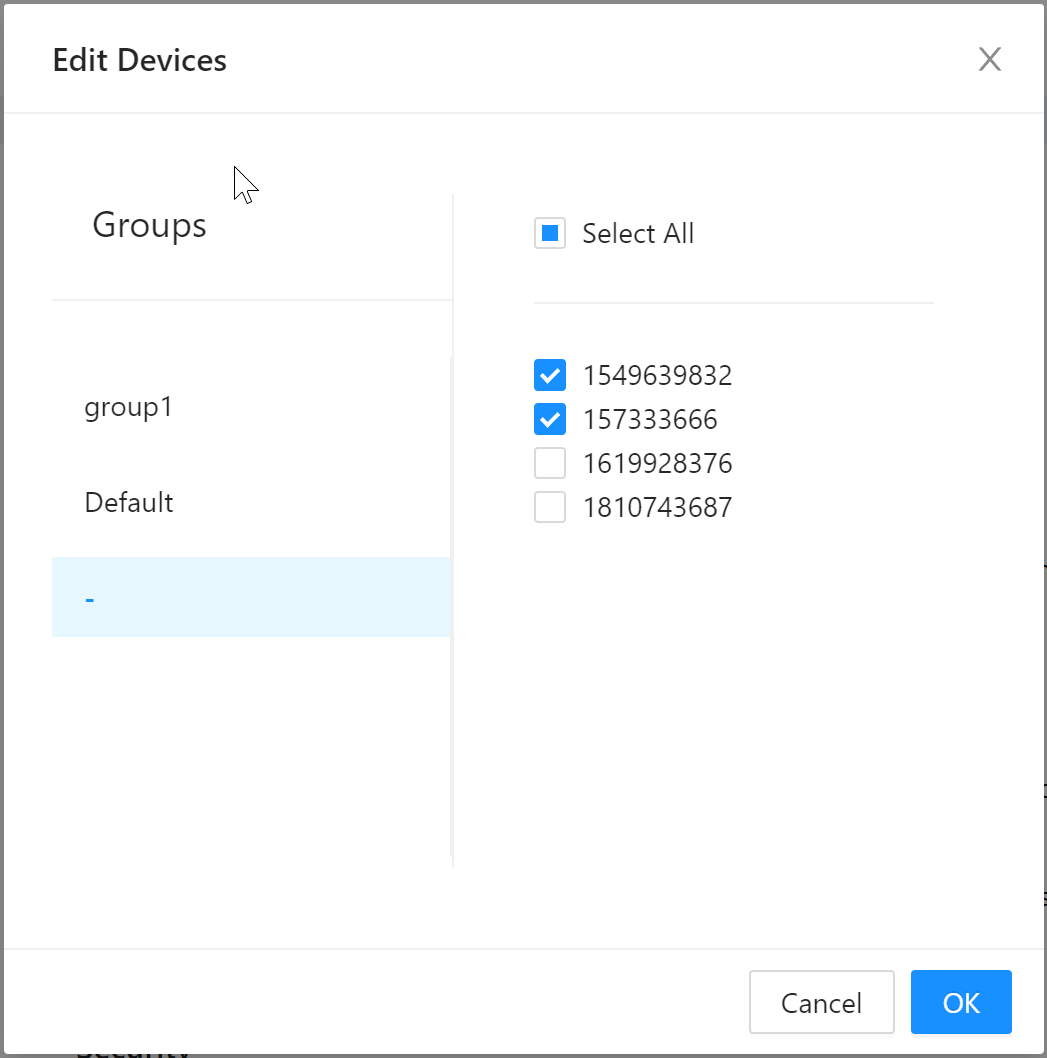Close the Edit Devices dialog
Screen dimensions: 1047x1058
point(989,60)
